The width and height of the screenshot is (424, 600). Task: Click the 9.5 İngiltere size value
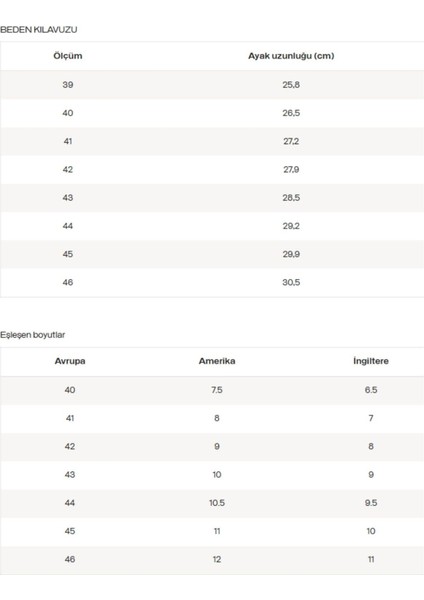click(371, 503)
